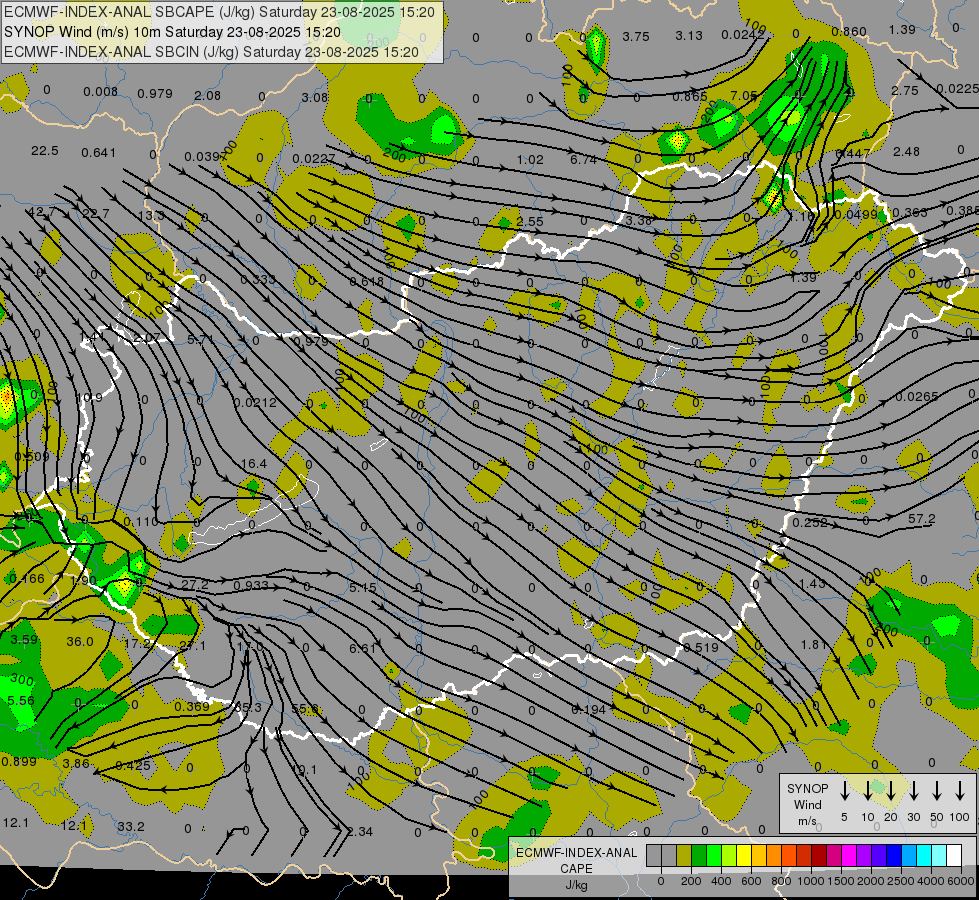The width and height of the screenshot is (979, 900).
Task: Click the 1.02 value on the map
Action: 530,160
